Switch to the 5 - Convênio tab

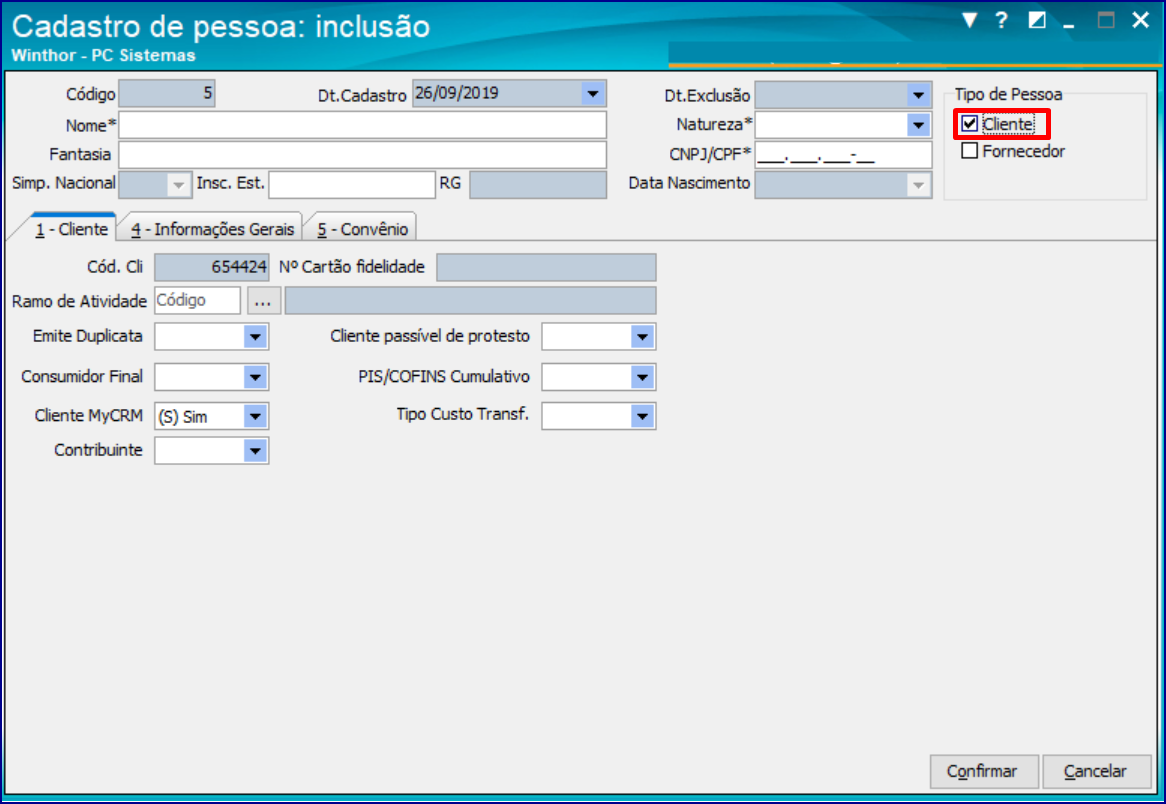(362, 229)
